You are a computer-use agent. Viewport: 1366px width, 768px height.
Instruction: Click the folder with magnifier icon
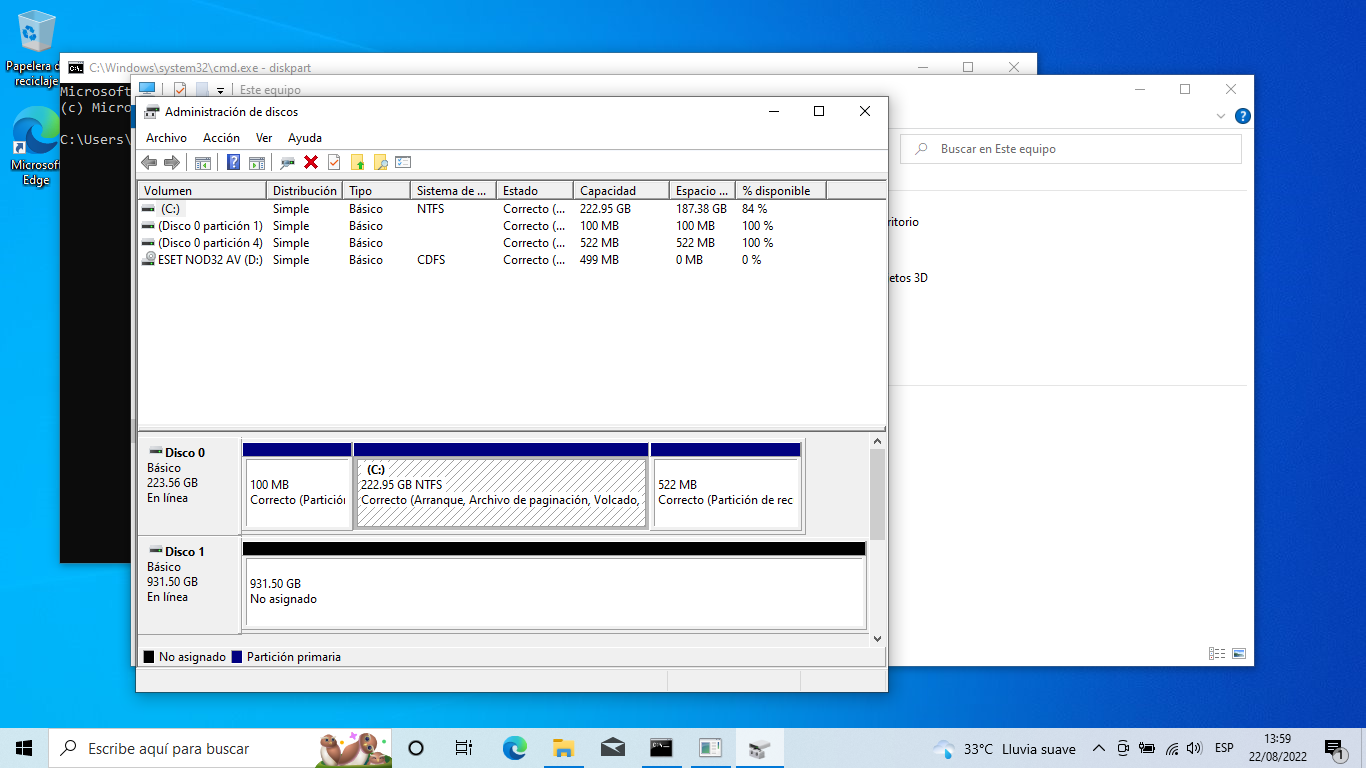(x=380, y=162)
